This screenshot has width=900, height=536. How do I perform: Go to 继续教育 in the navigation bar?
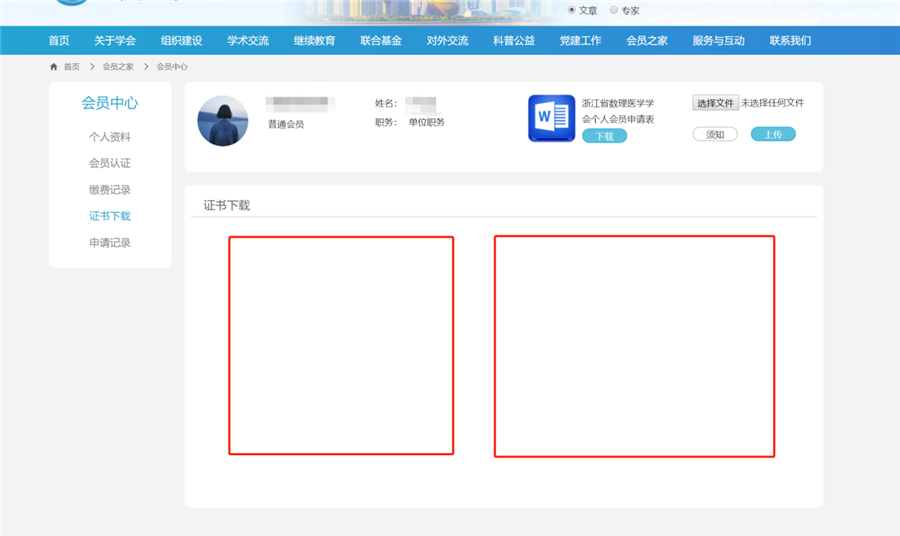click(x=314, y=41)
